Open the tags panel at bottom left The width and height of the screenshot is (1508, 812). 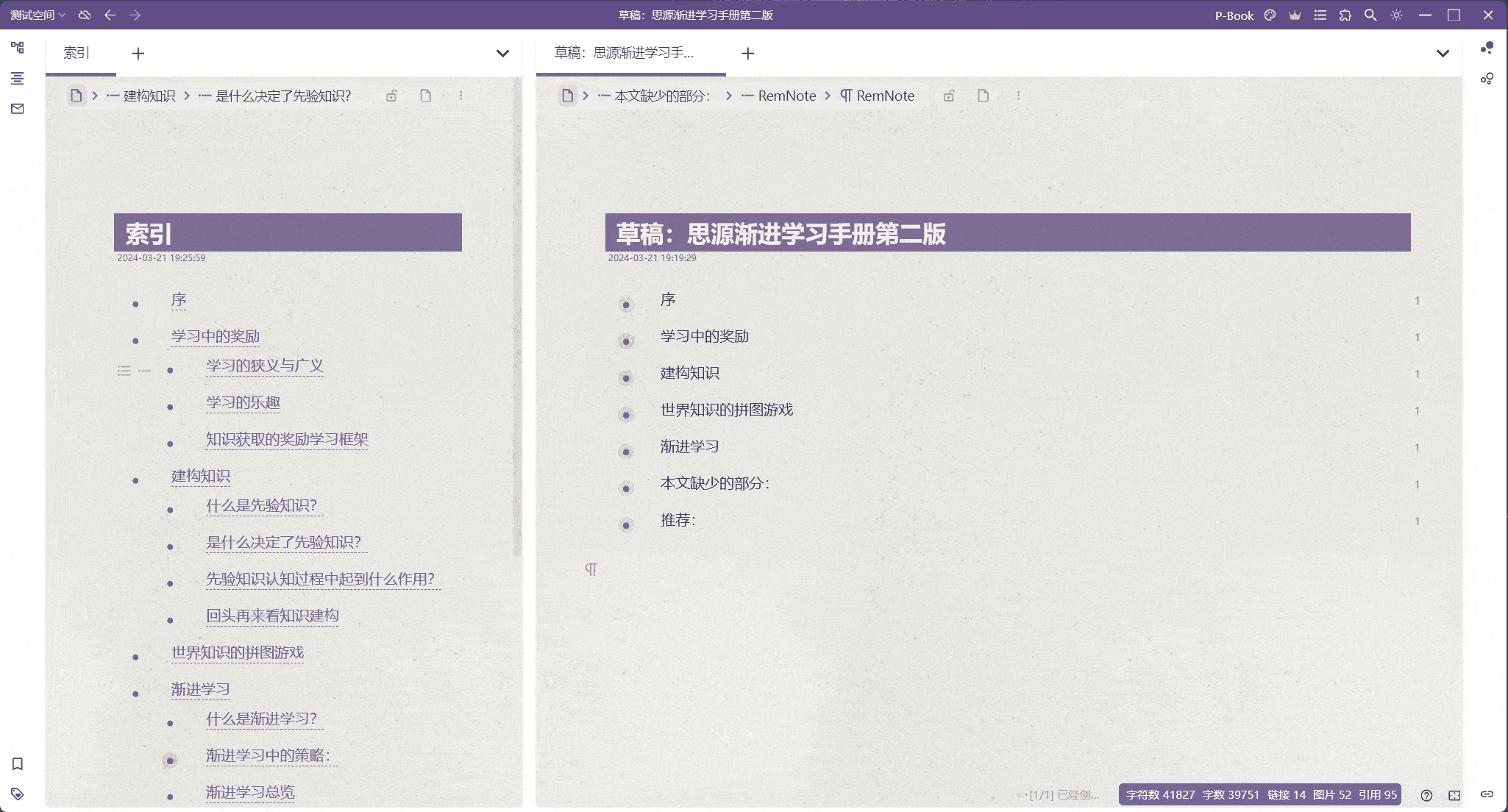(x=17, y=794)
